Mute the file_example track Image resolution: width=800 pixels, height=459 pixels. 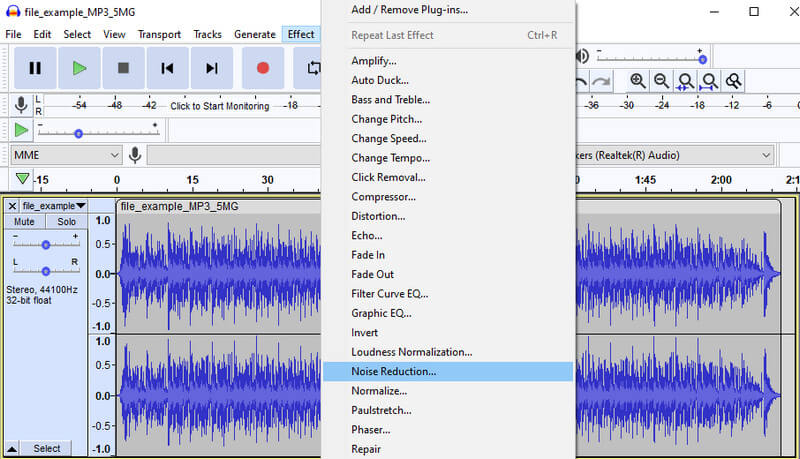tap(24, 222)
